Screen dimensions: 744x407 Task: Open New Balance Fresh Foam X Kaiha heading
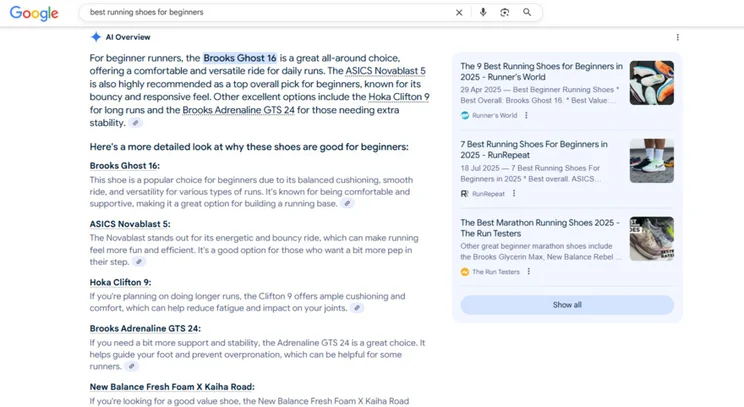pos(172,387)
